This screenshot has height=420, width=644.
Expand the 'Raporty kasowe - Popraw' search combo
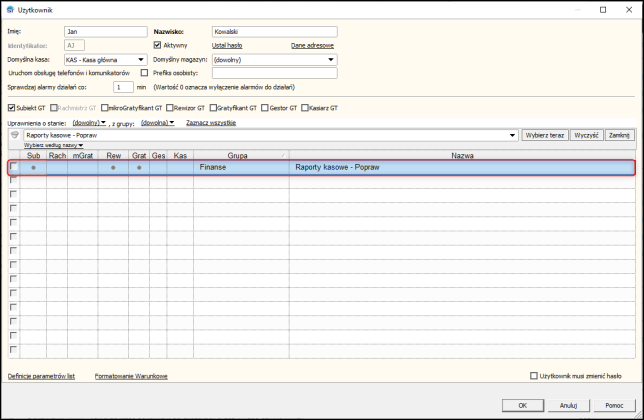tap(512, 135)
